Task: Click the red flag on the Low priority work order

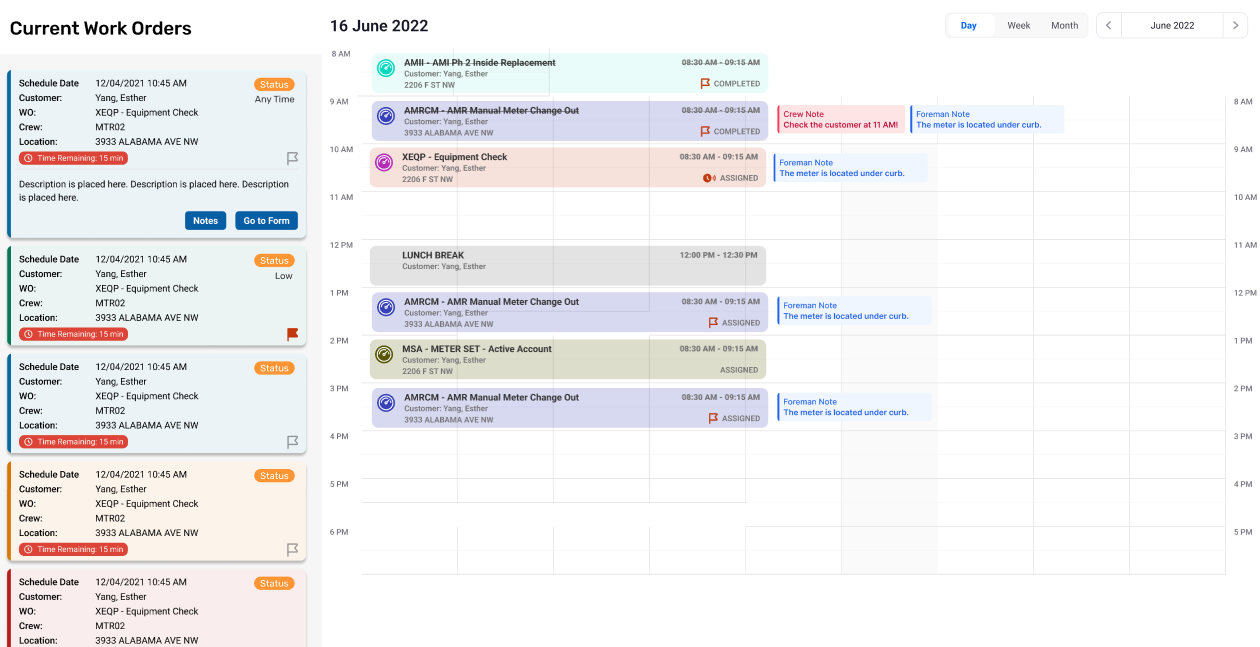Action: tap(293, 334)
